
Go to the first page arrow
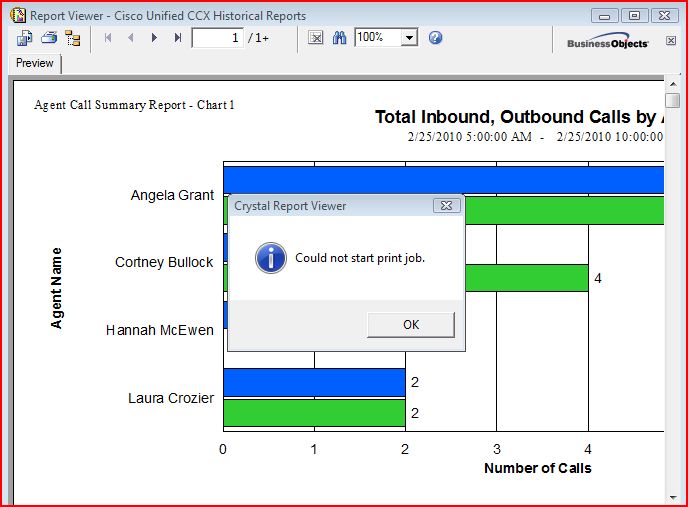tap(108, 38)
